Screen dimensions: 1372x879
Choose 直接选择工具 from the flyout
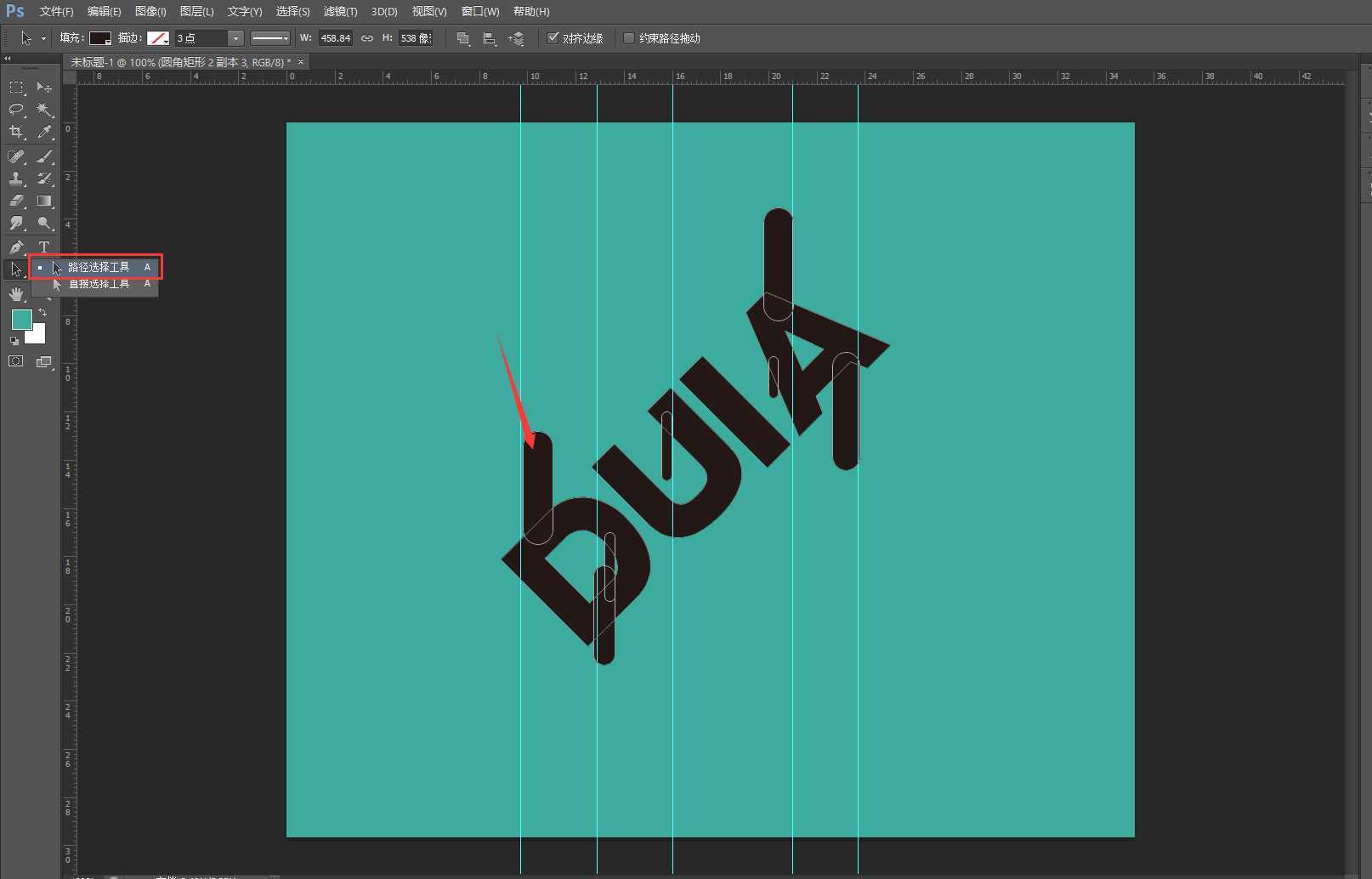99,284
